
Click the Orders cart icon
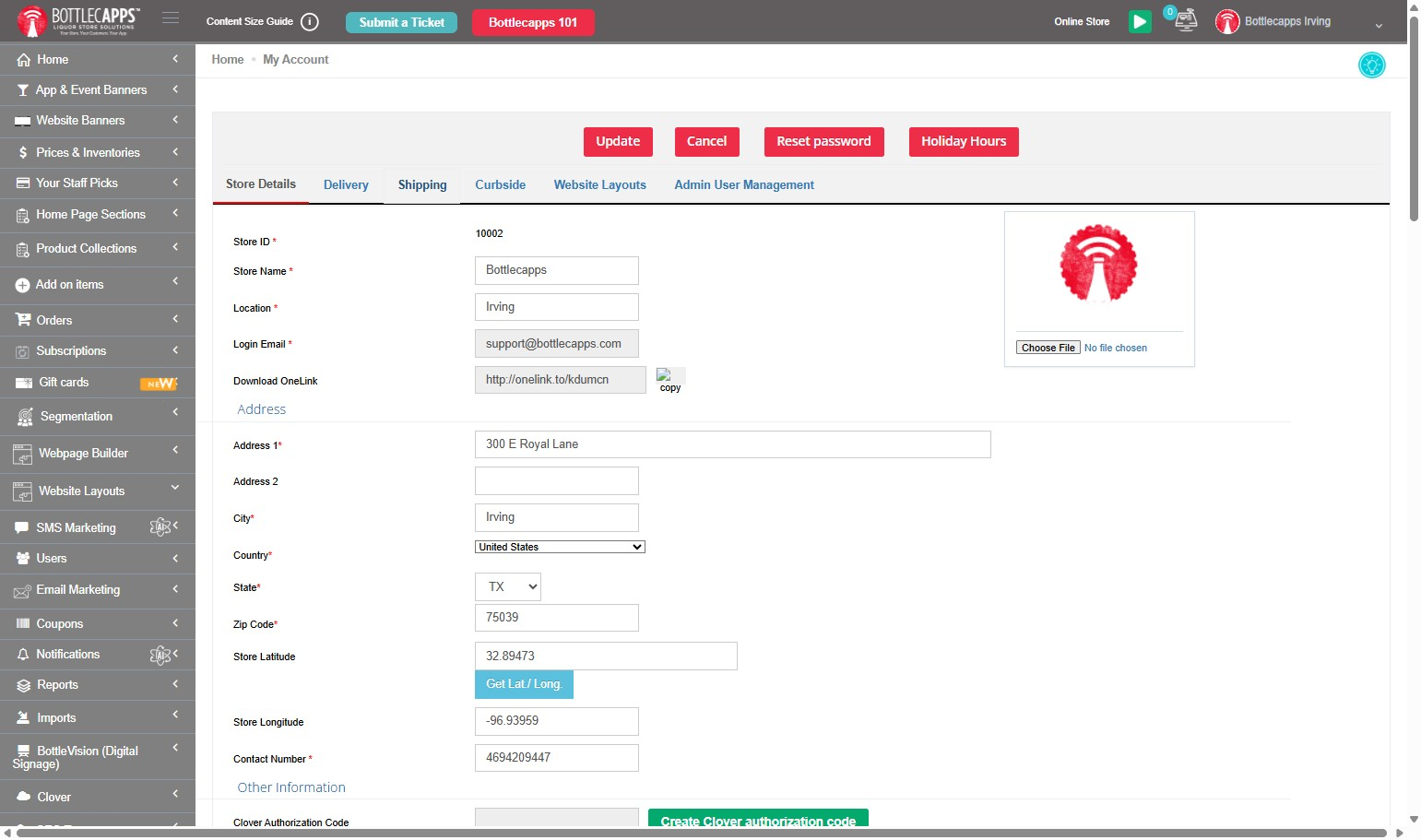click(23, 320)
